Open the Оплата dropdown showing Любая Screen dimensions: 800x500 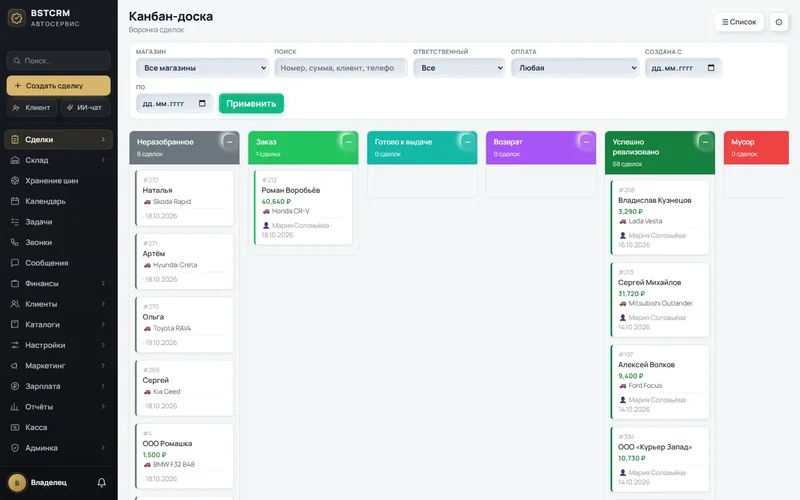coord(575,68)
